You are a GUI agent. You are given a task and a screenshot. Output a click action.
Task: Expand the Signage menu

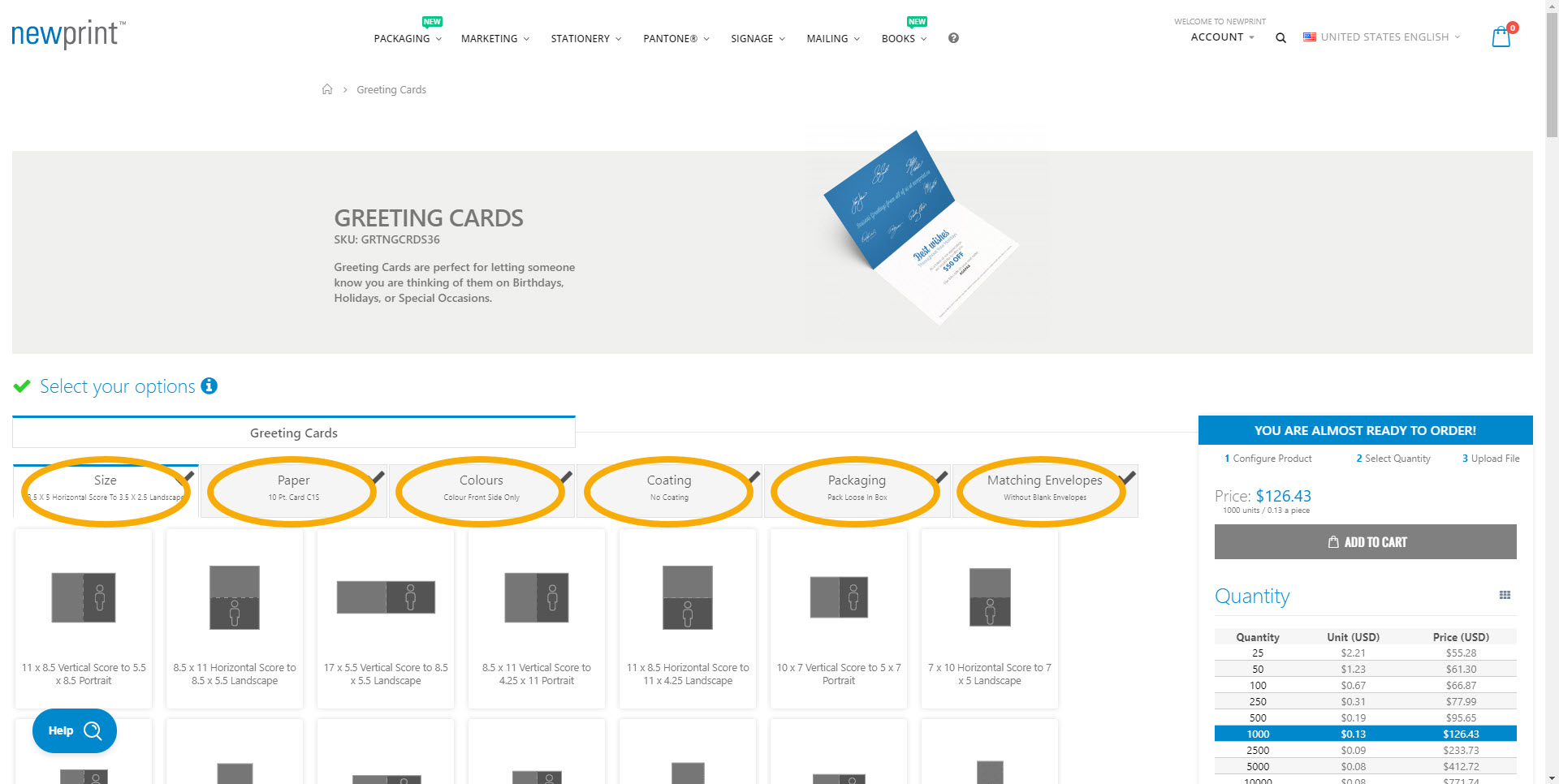click(x=758, y=38)
